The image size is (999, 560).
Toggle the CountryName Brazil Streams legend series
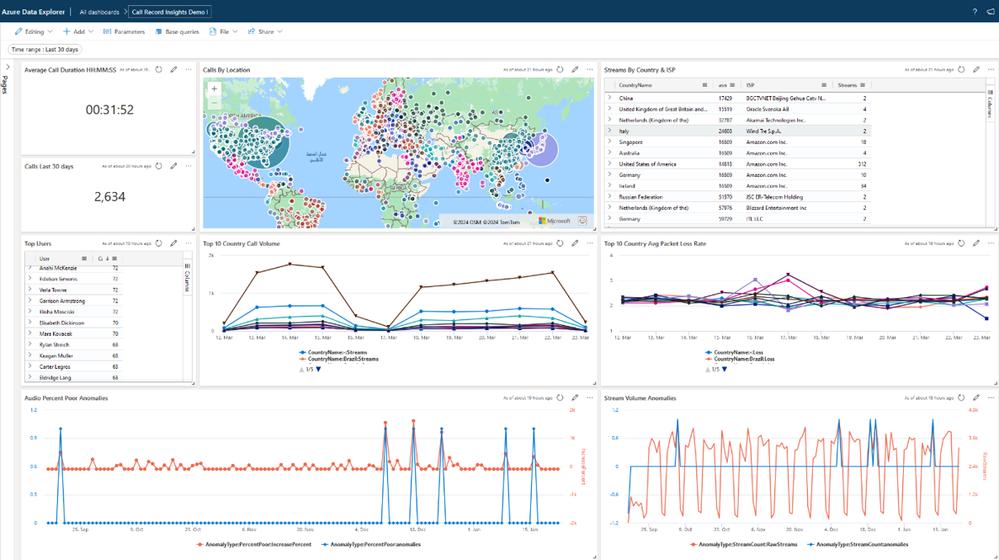pos(338,359)
